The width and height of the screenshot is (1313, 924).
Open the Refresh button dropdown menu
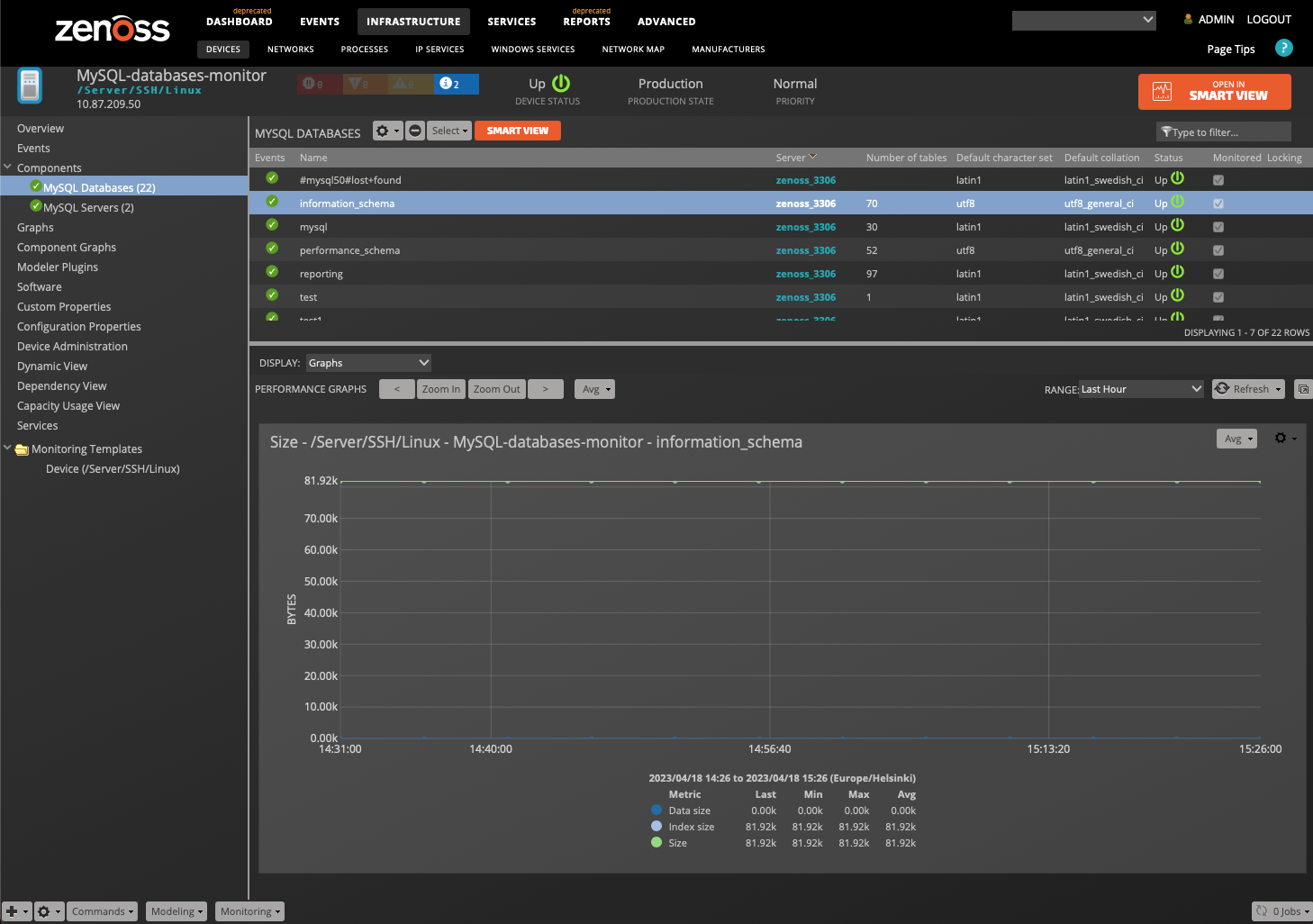pos(1278,389)
